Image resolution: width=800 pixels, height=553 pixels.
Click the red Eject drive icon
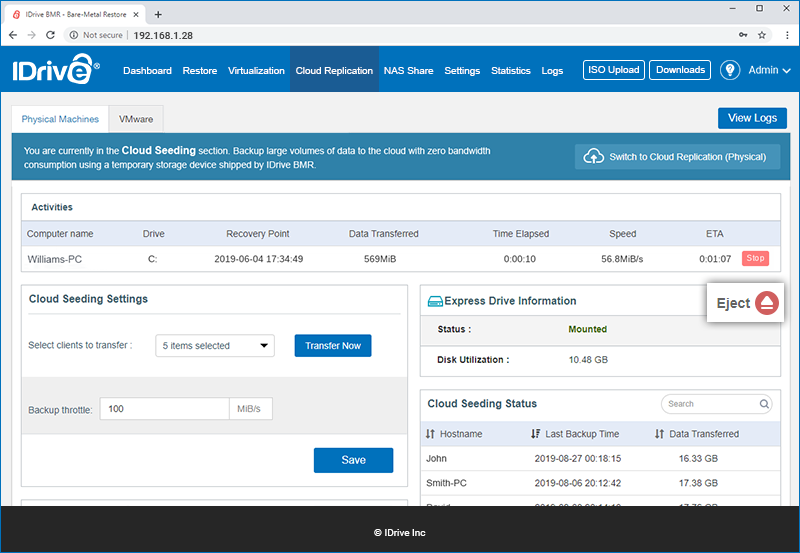pos(767,303)
